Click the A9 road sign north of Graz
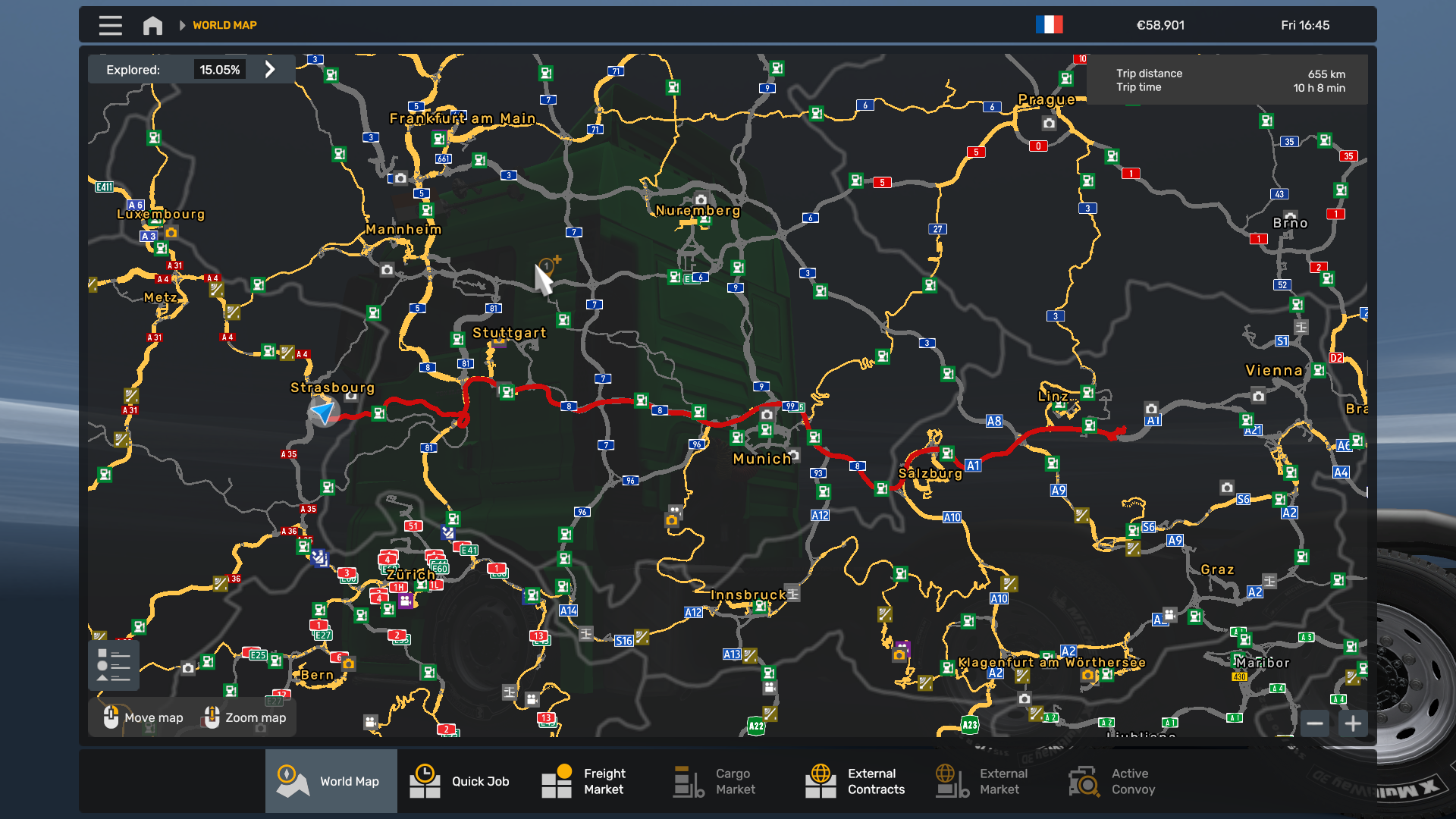 1175,541
